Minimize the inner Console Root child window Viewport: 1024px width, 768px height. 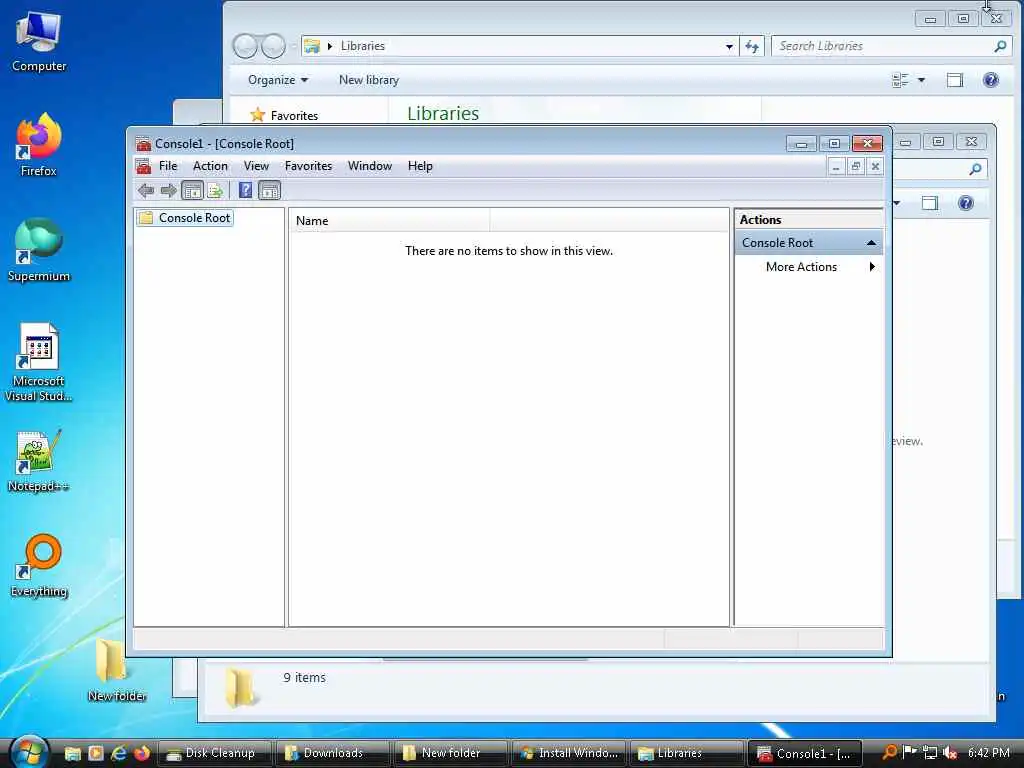click(x=836, y=167)
